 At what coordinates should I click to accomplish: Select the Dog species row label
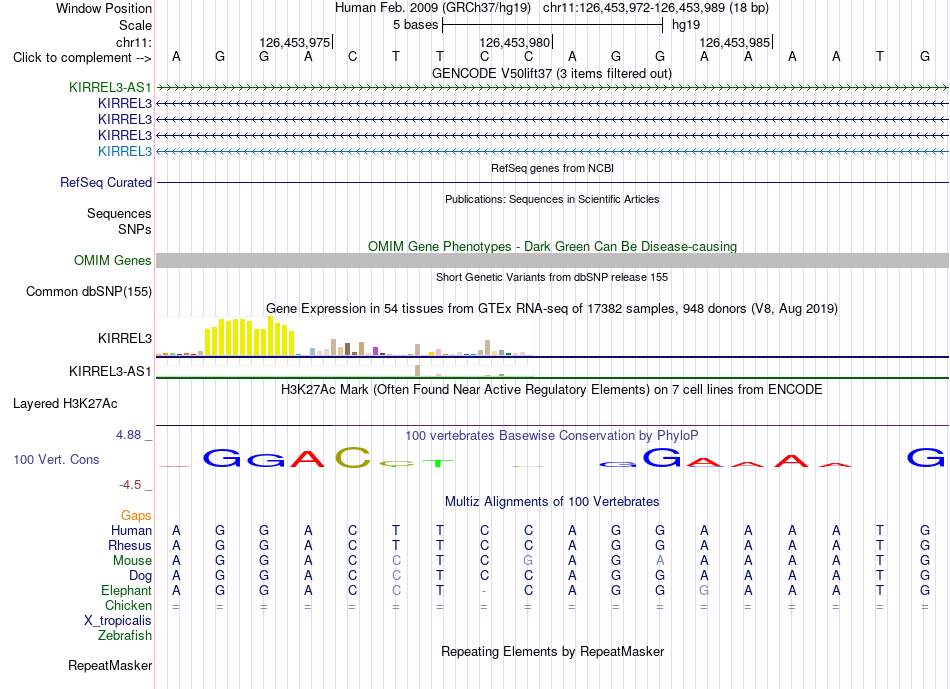[140, 576]
